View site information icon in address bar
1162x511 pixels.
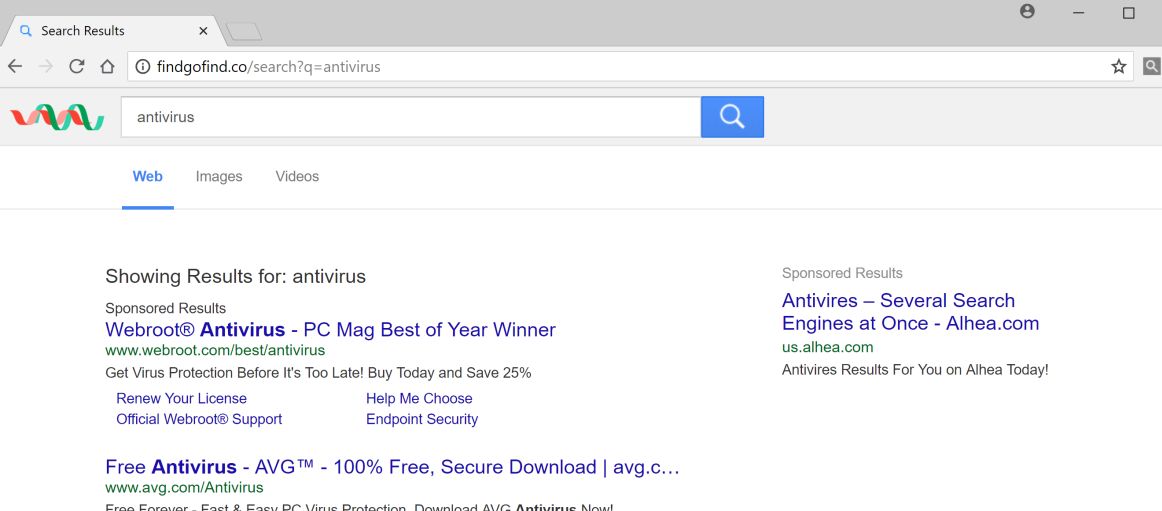tap(142, 67)
